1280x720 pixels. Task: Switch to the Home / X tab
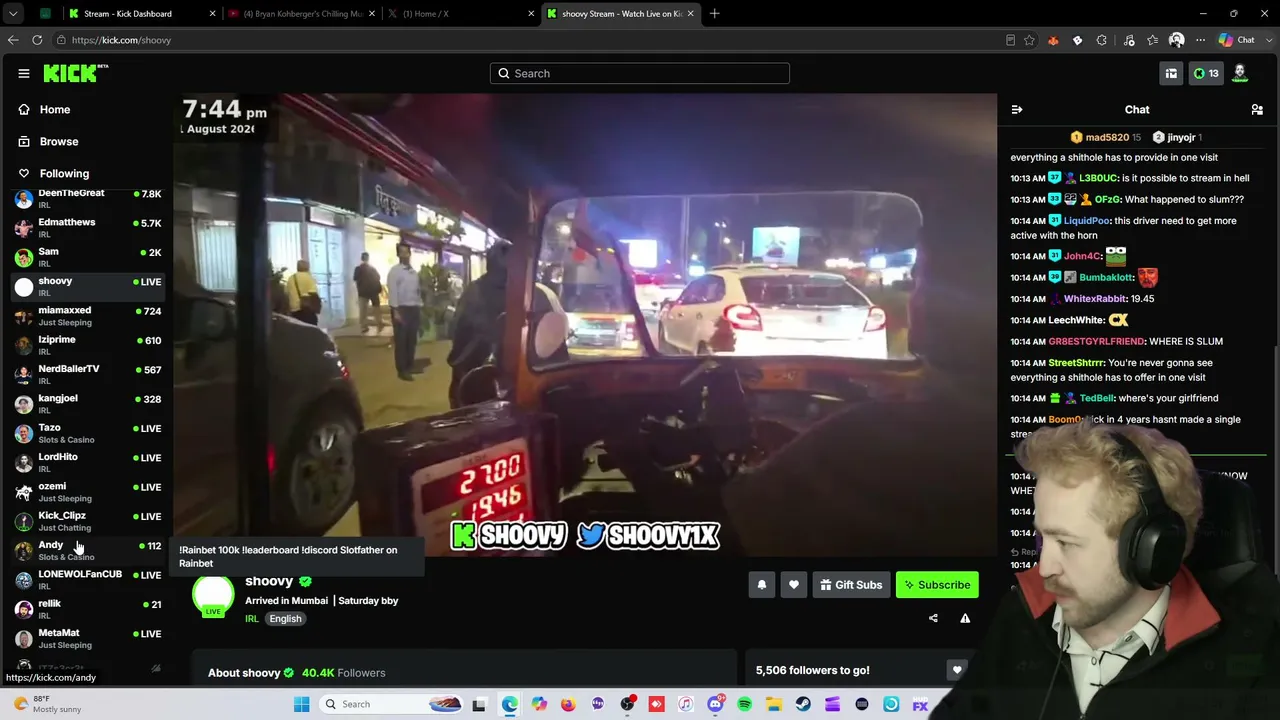tap(460, 14)
